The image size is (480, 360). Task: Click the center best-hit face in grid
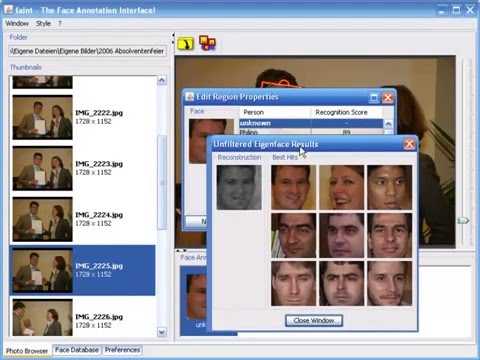[x=341, y=235]
